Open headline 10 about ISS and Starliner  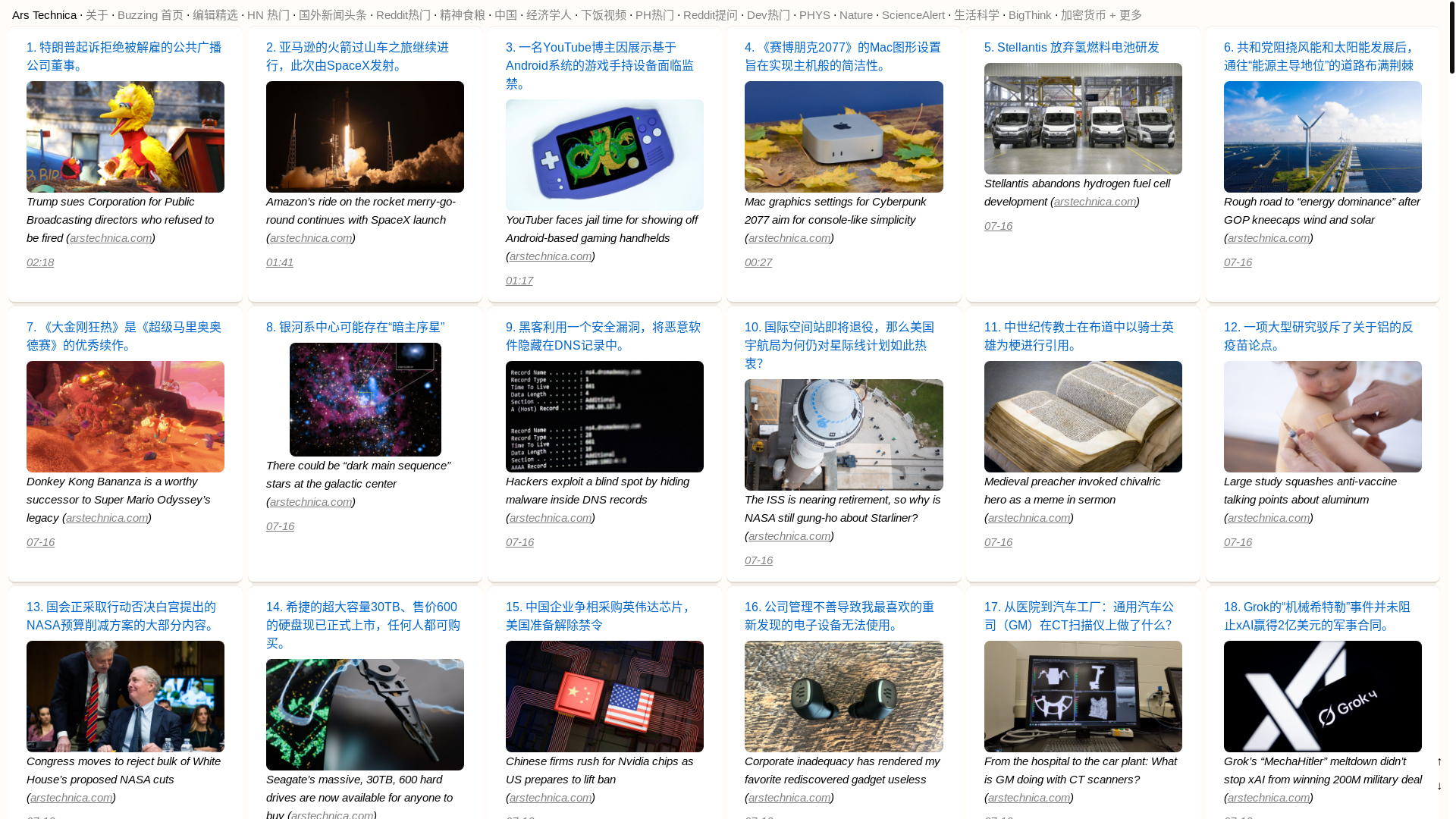coord(839,345)
